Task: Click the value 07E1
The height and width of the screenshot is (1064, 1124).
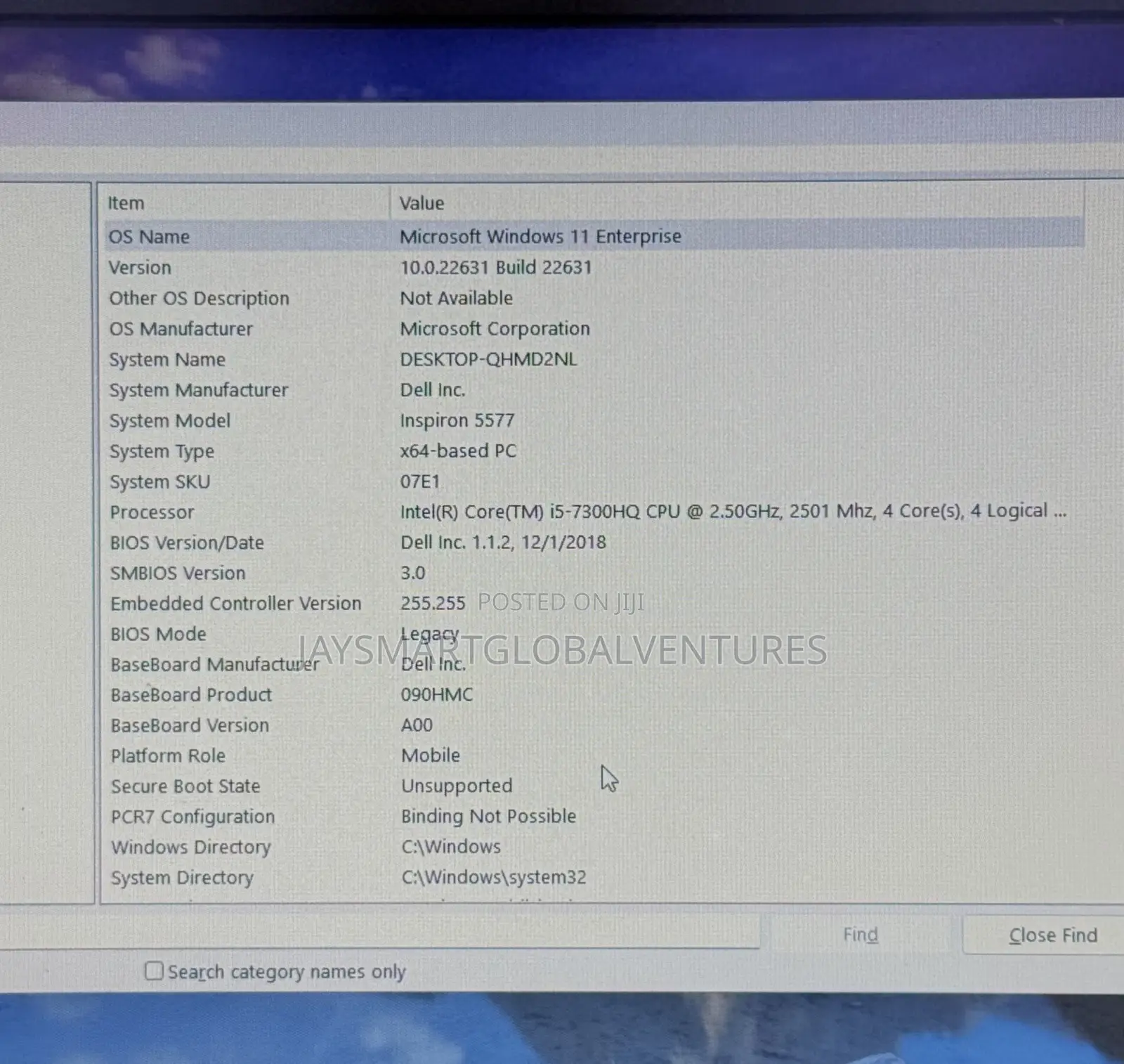Action: 420,481
